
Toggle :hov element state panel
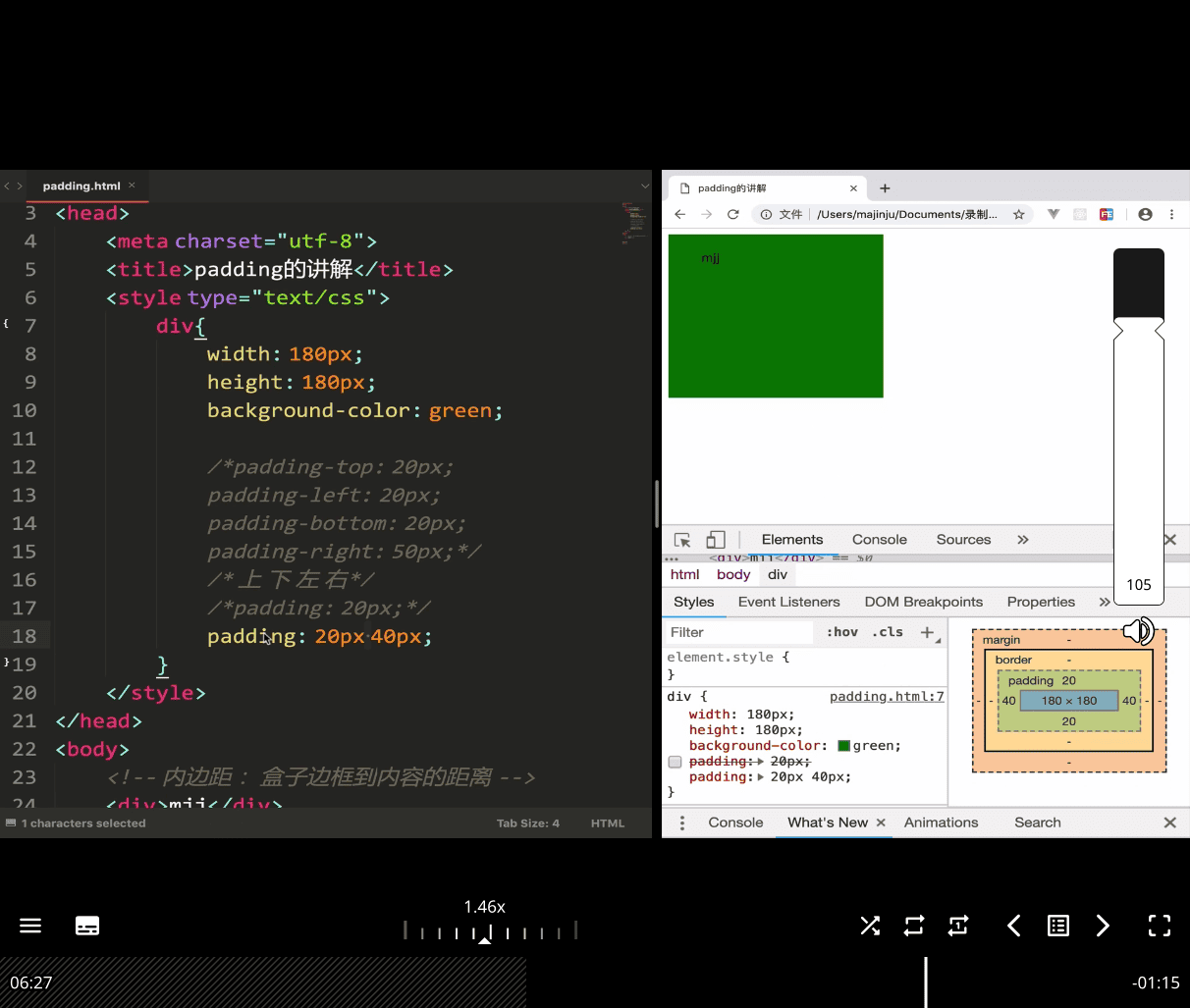[842, 632]
